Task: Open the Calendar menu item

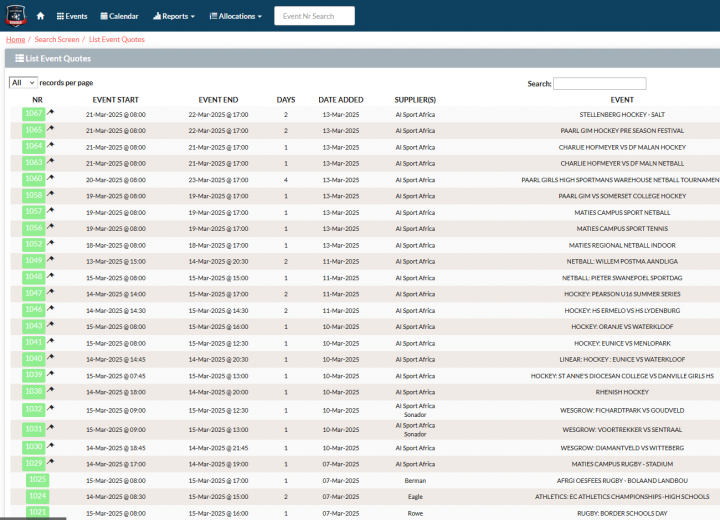Action: coord(119,16)
